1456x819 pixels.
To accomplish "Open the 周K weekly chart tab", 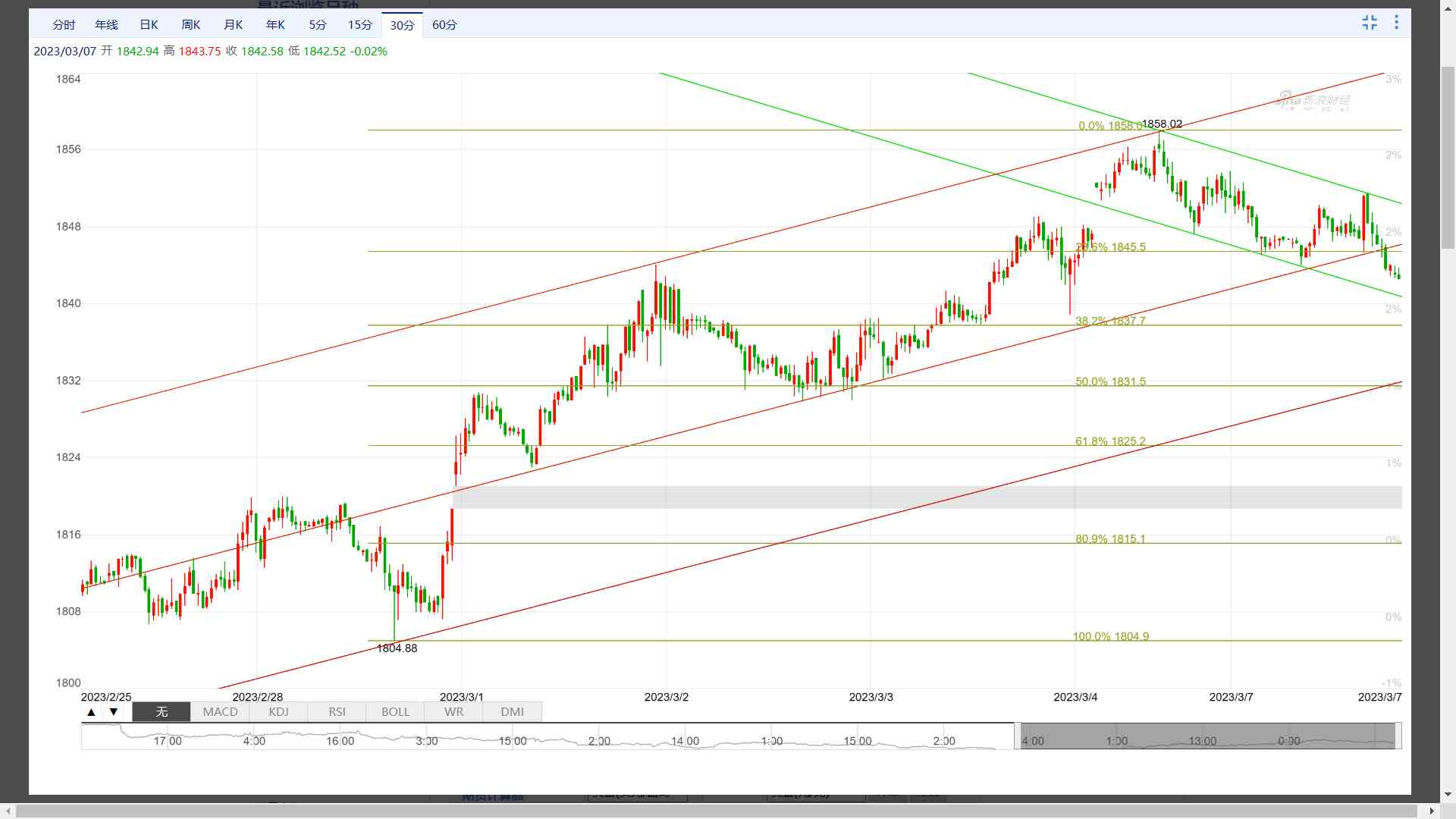I will [191, 25].
